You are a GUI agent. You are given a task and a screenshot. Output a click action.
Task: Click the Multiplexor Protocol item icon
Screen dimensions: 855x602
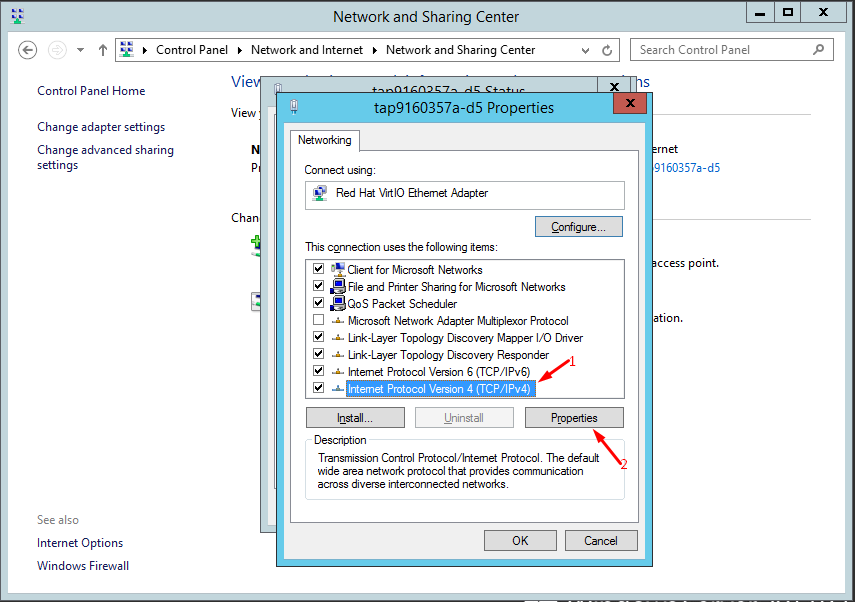pos(338,321)
